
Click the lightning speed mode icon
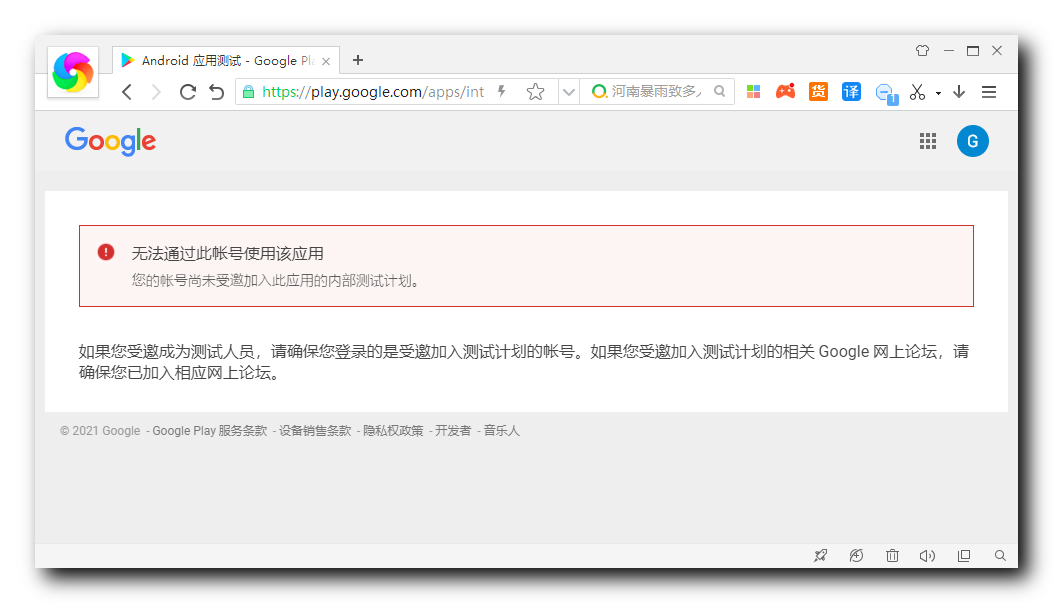(502, 91)
